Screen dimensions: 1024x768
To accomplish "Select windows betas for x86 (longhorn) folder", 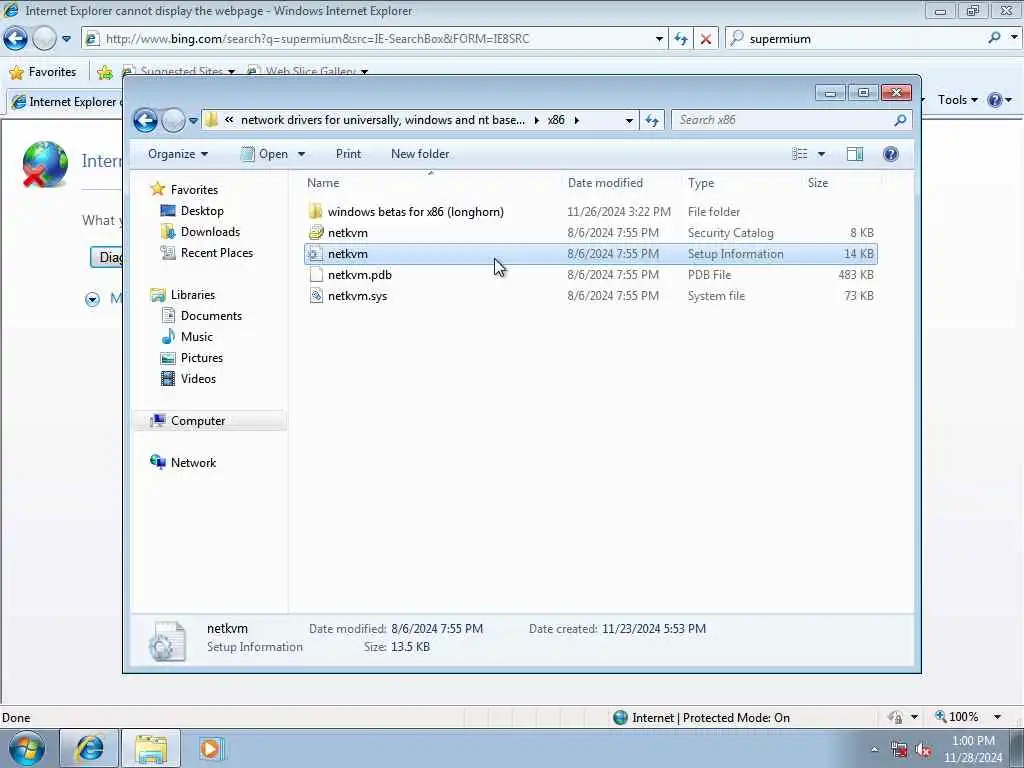I will [590, 212].
